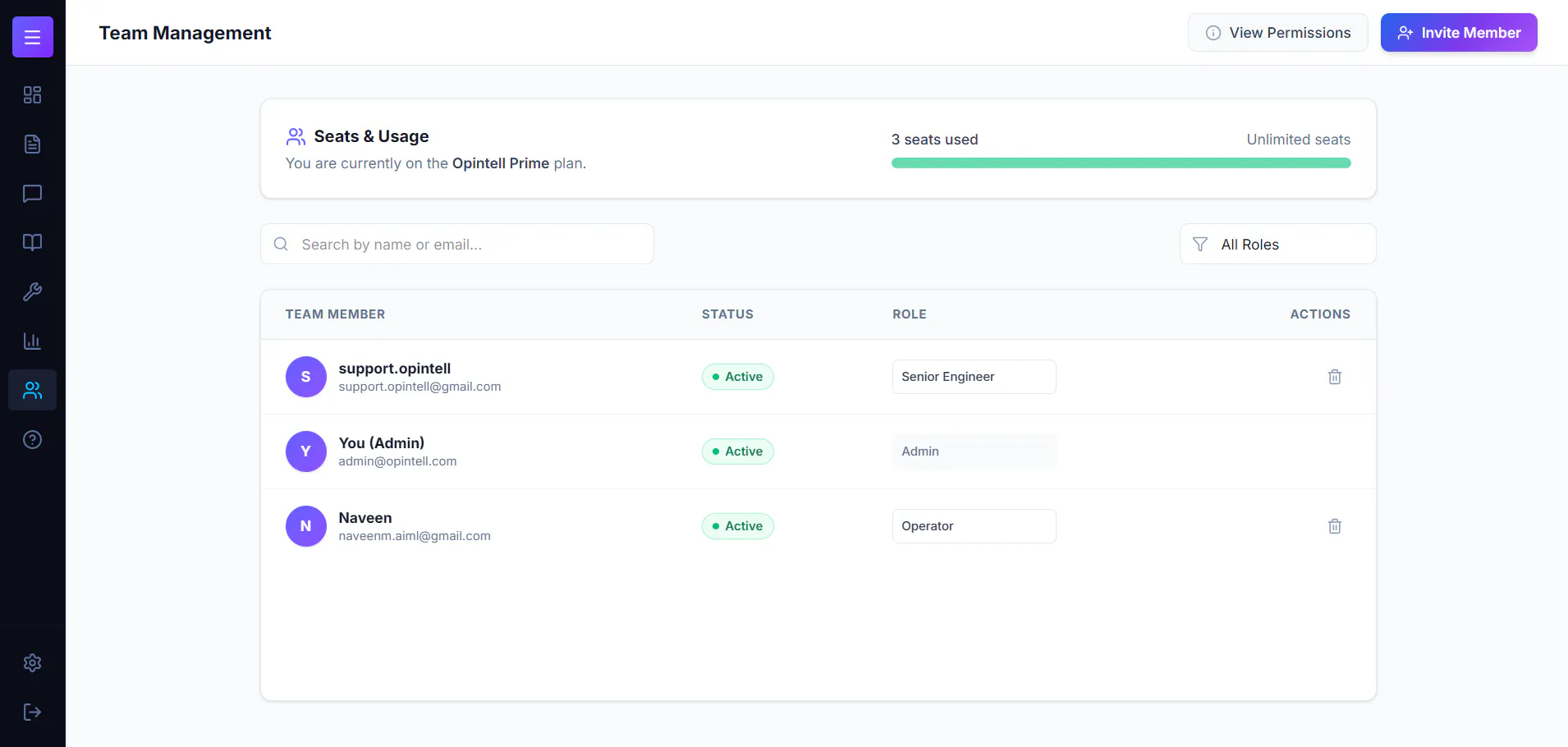Click the support.opintell member name
The height and width of the screenshot is (747, 1568).
coord(395,369)
